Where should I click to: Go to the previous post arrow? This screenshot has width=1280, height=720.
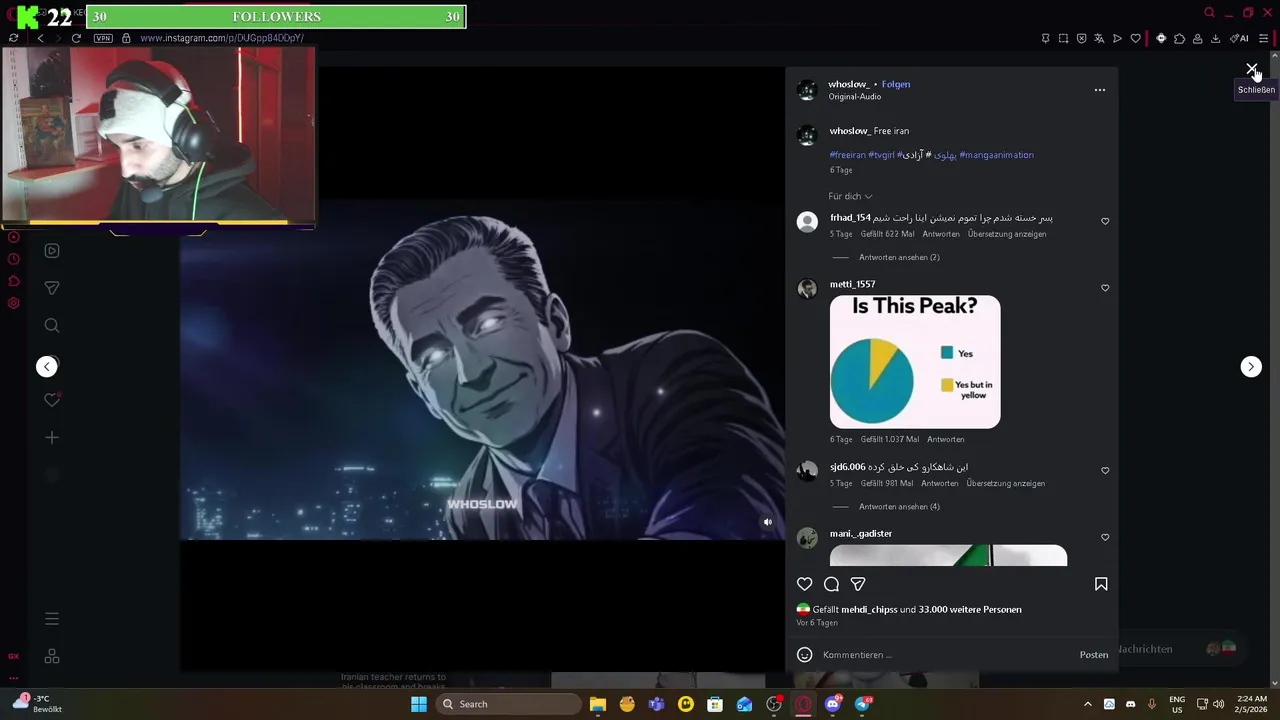click(47, 367)
